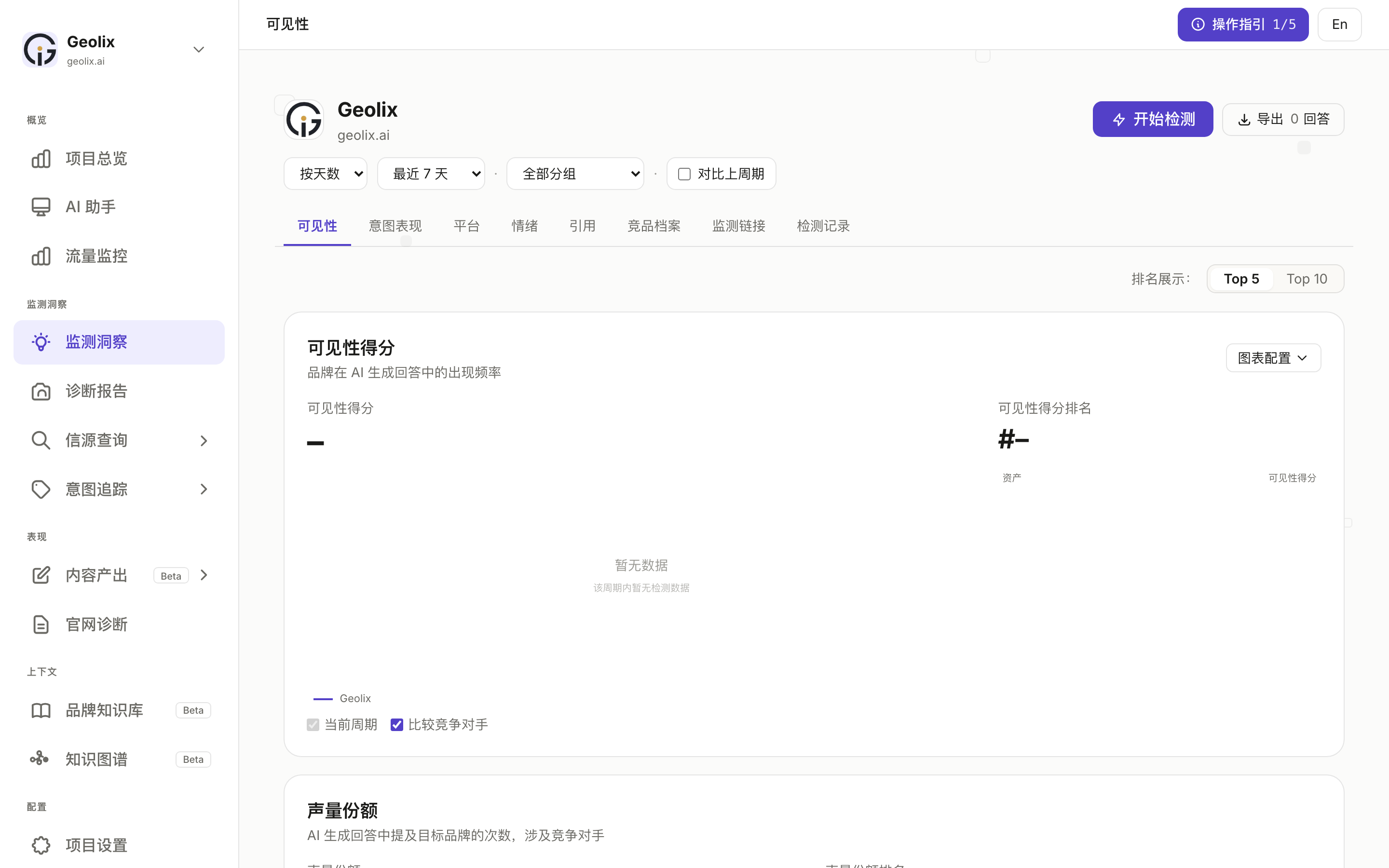This screenshot has width=1389, height=868.
Task: Open the 平台 tab
Action: [x=467, y=226]
